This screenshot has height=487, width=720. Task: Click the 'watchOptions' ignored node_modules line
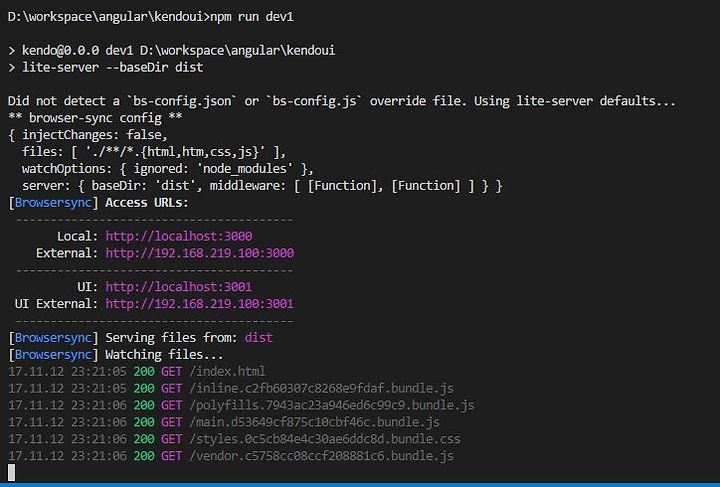coord(168,169)
